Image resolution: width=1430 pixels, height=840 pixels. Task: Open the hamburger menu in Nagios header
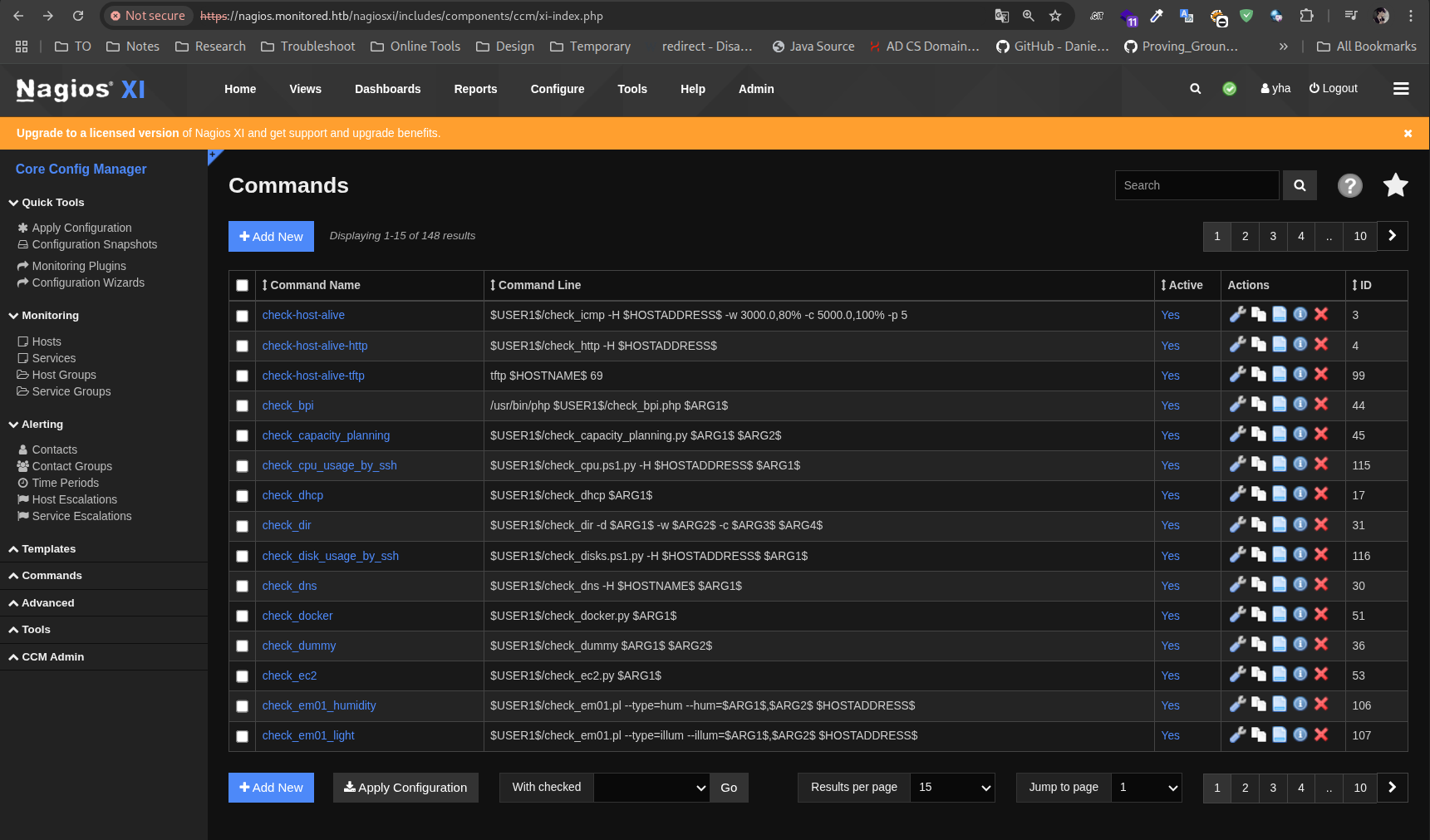coord(1401,89)
